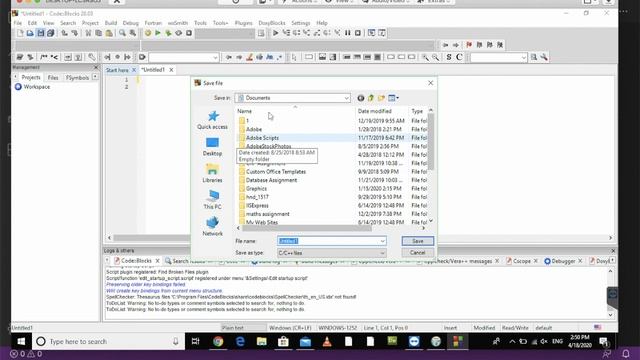Click the Abort build stop icon
The image size is (640, 360).
click(x=189, y=33)
